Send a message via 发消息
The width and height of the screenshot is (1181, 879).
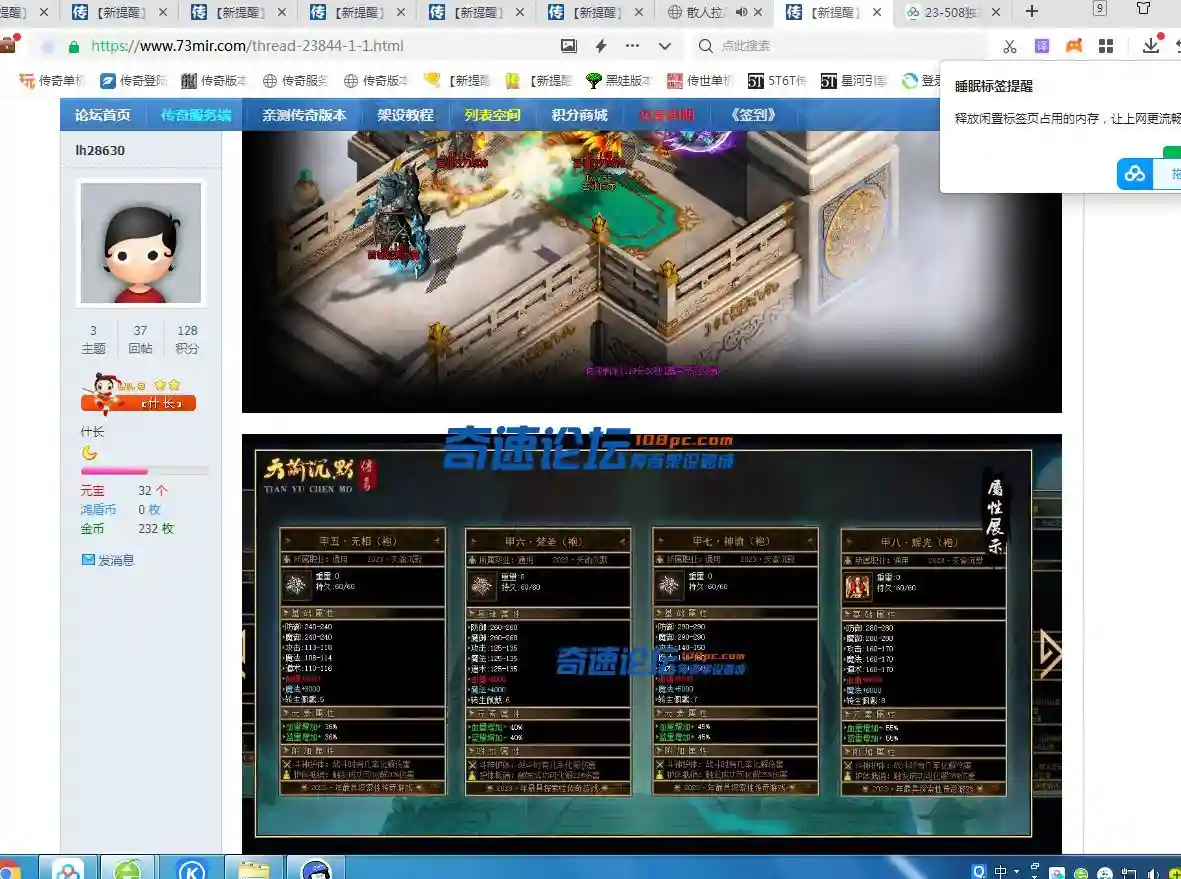point(116,560)
